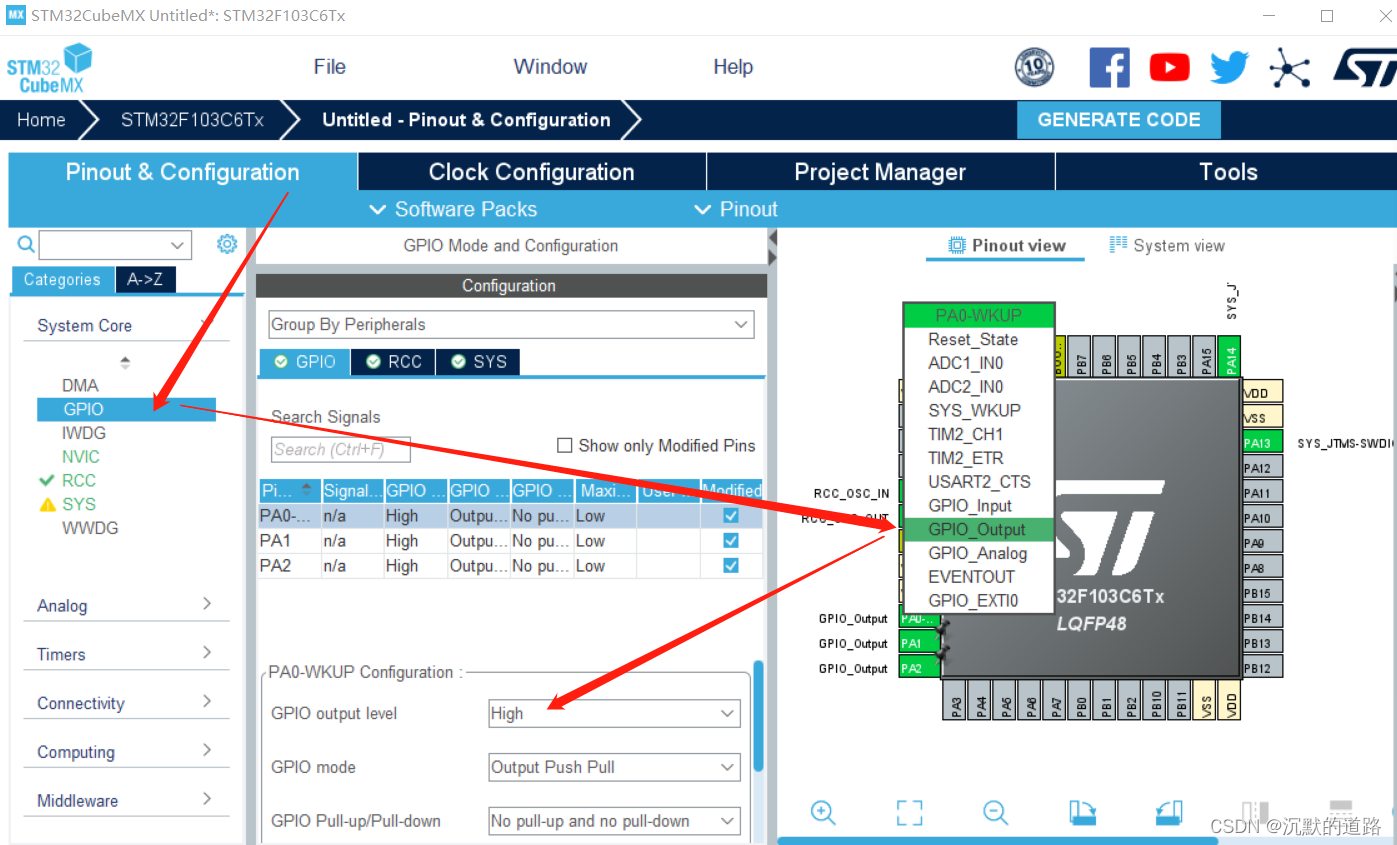
Task: Open the Pinout dropdown menu
Action: coord(736,209)
